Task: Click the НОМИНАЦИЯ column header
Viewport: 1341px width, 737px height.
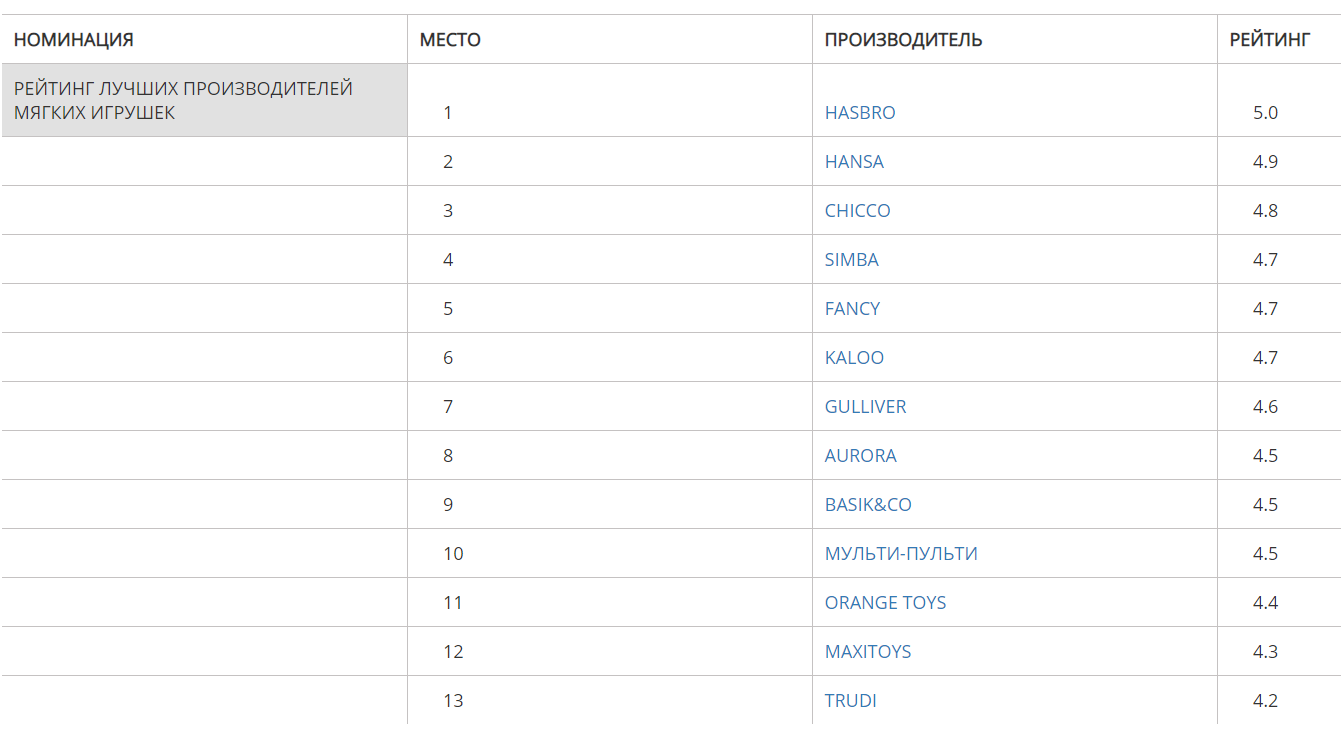Action: (73, 40)
